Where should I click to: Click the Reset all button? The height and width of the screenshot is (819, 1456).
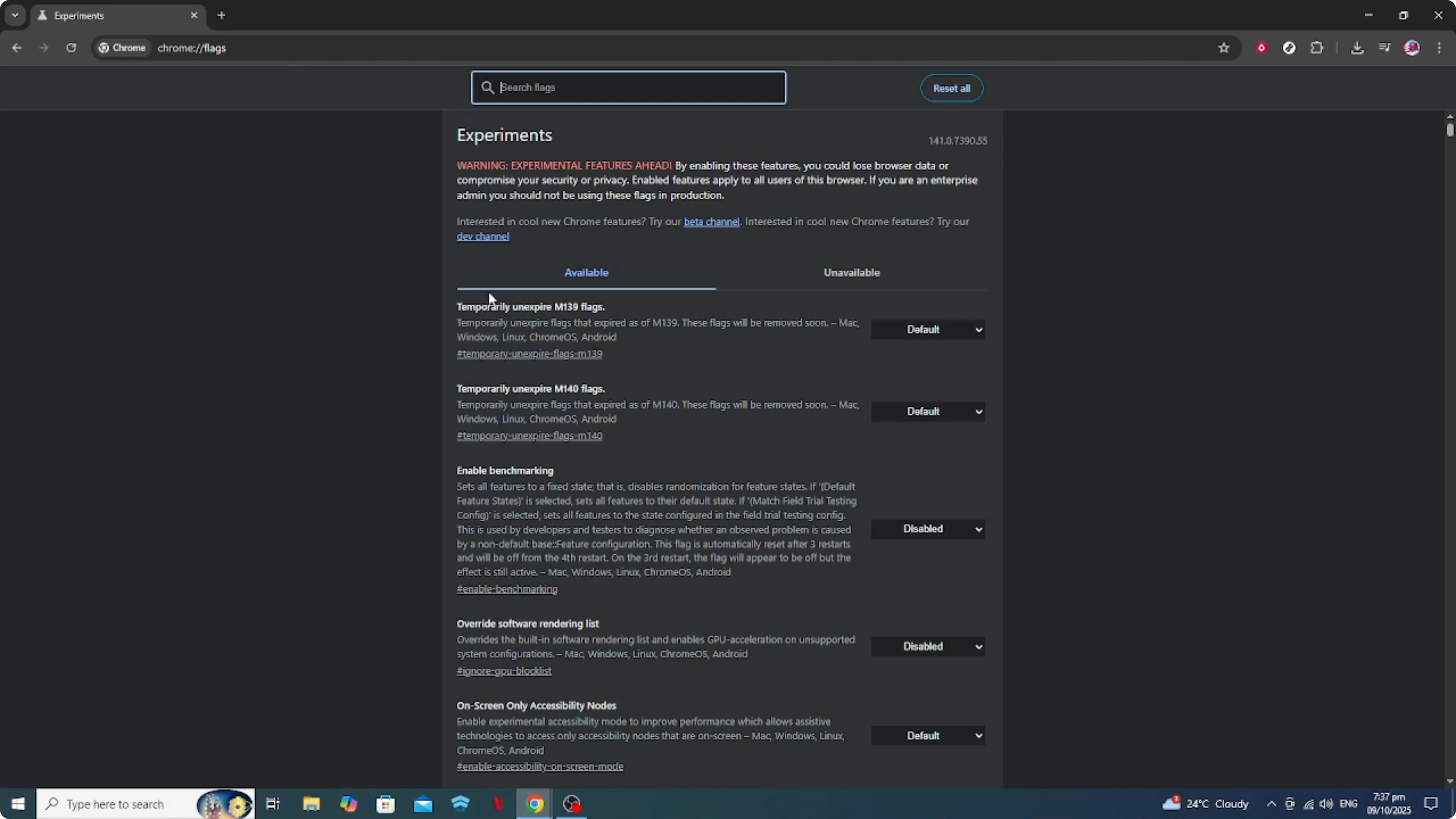(951, 87)
